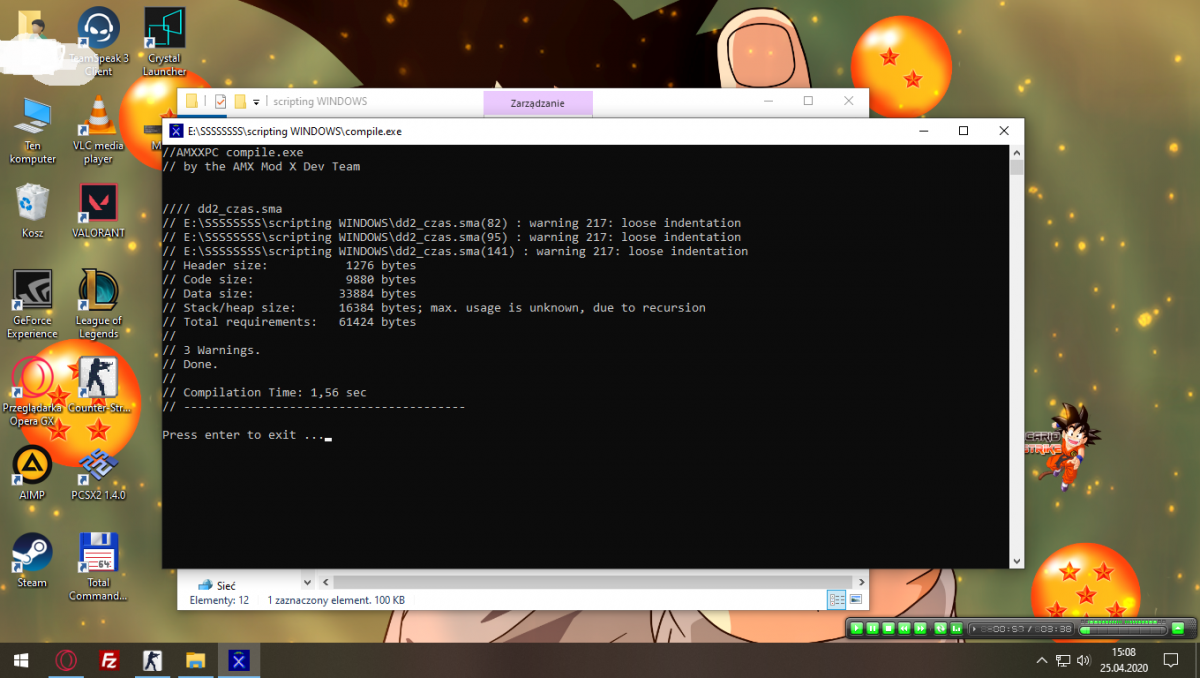The width and height of the screenshot is (1200, 678).
Task: Click the Properties checkmark icon in Explorer's quick access toolbar
Action: [x=220, y=101]
